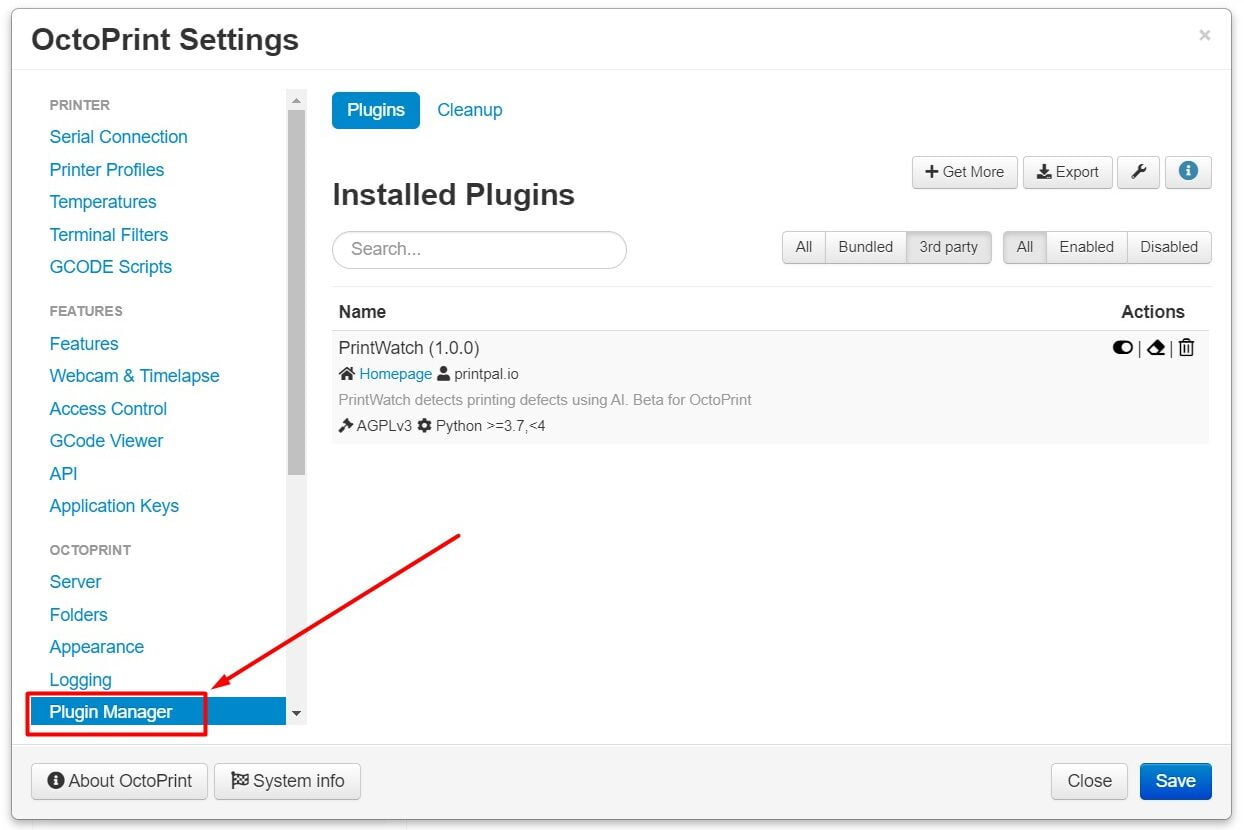This screenshot has width=1244, height=830.
Task: Click the PrintWatch description text
Action: (545, 400)
